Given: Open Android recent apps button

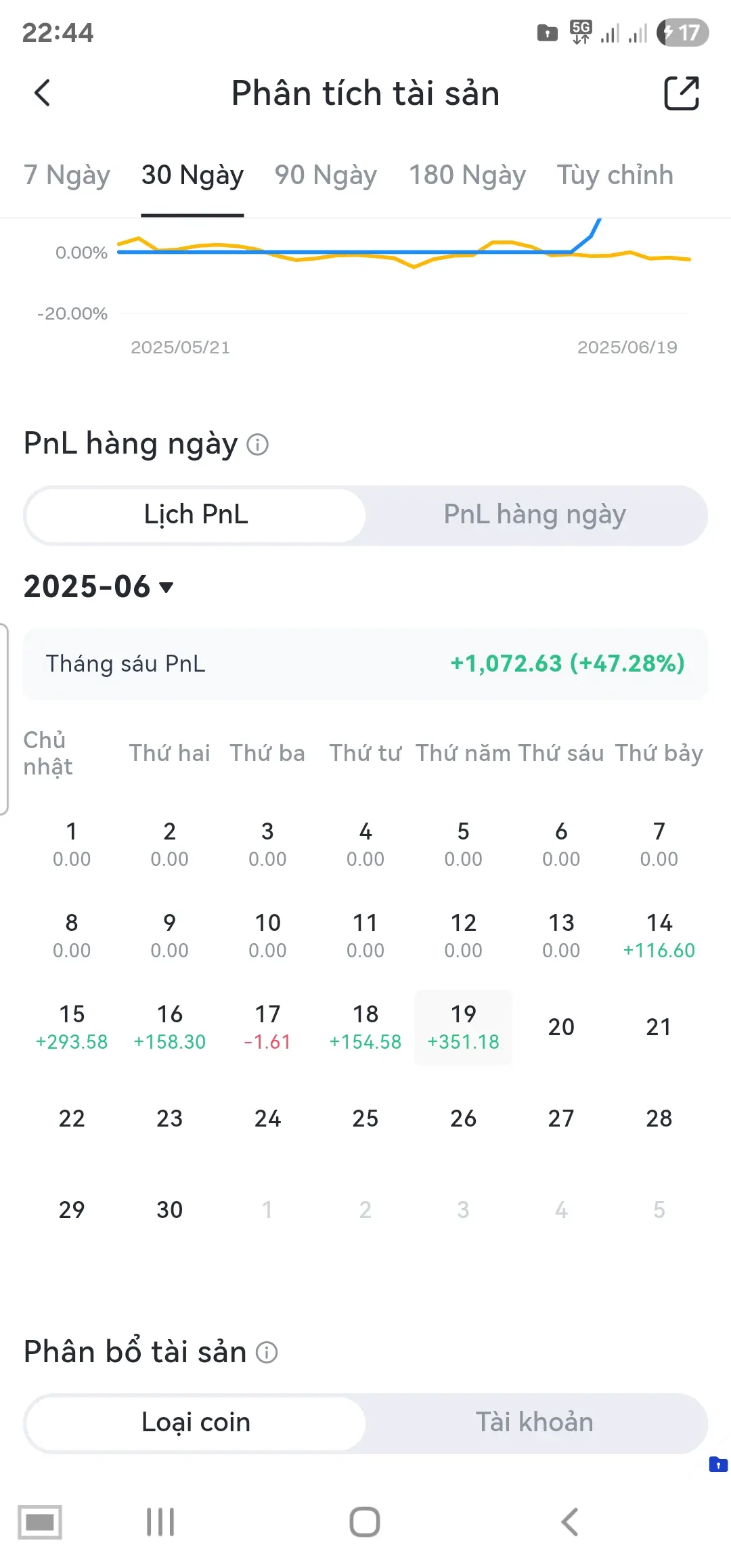Looking at the screenshot, I should 160,1522.
